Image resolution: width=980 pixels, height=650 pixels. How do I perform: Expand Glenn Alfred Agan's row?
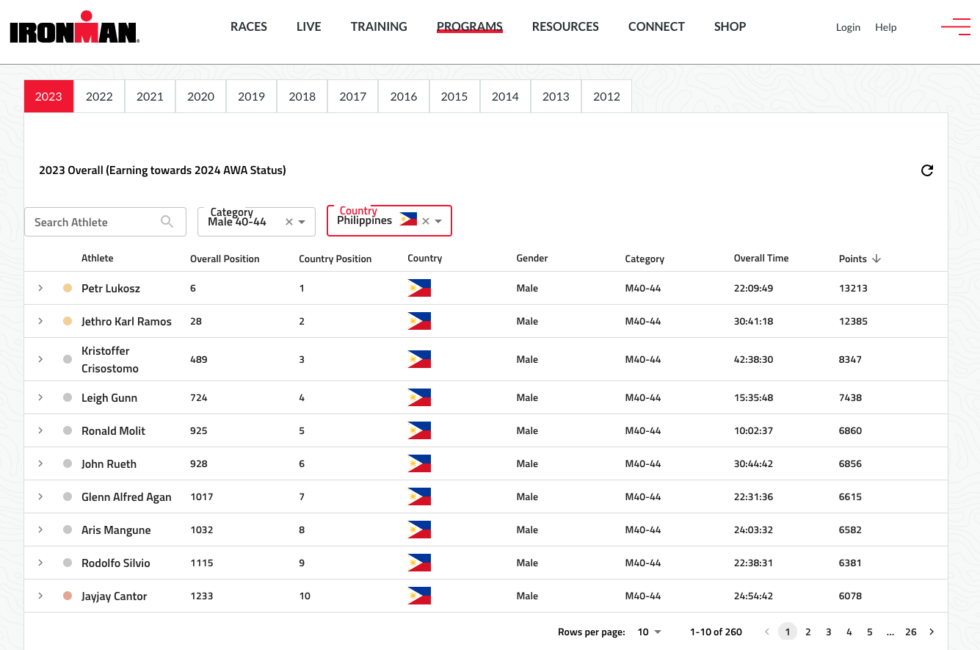pos(41,497)
